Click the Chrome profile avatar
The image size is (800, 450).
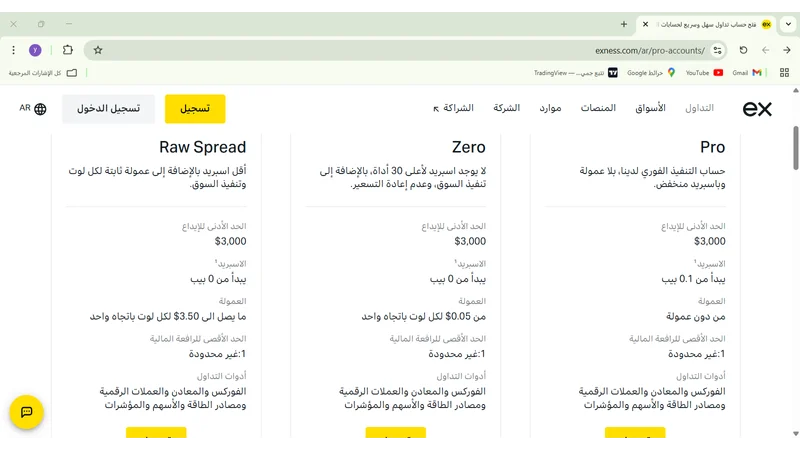[x=36, y=50]
